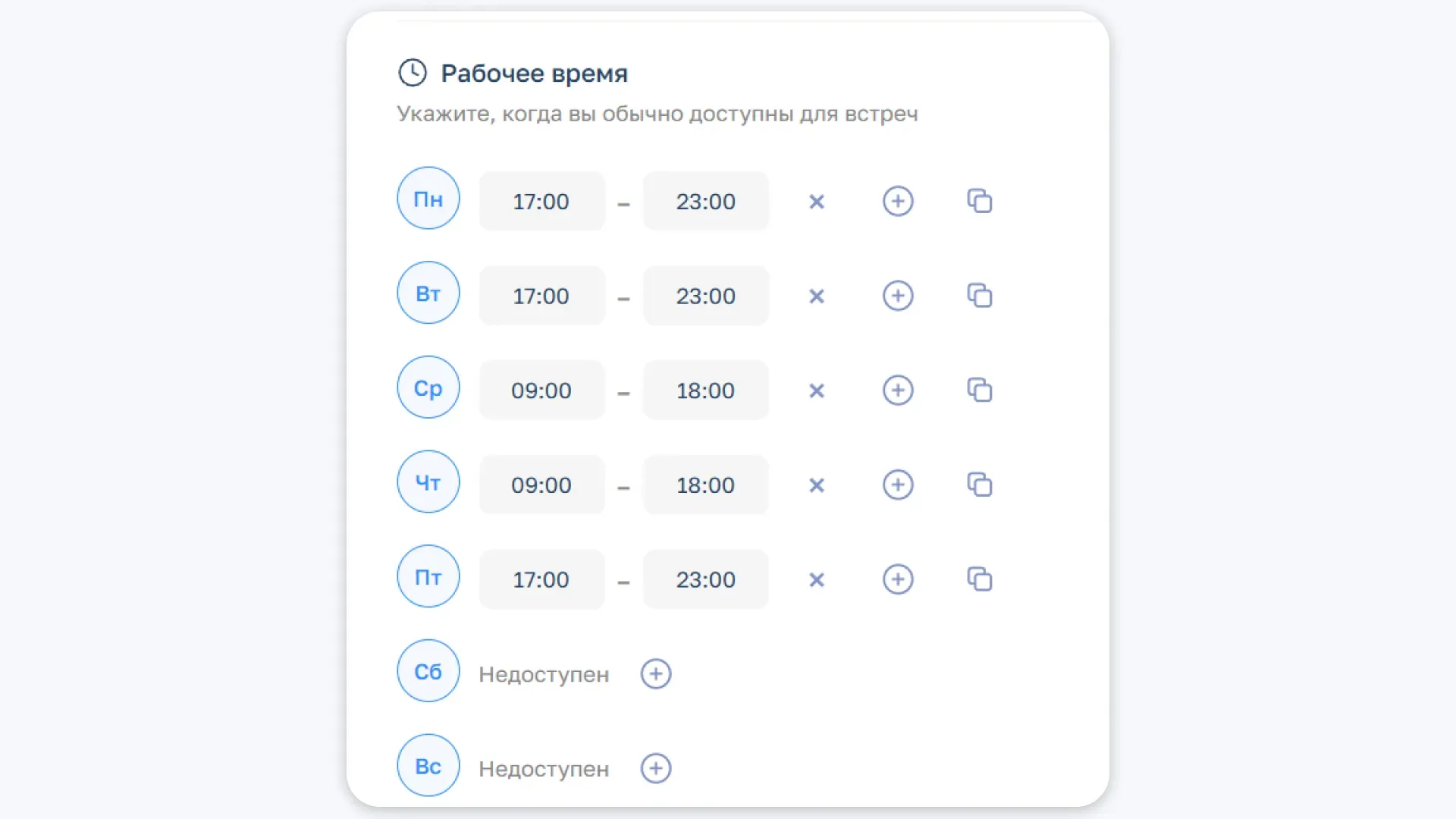Viewport: 1456px width, 819px height.
Task: Open Friday's end time field 23:00
Action: (x=705, y=579)
